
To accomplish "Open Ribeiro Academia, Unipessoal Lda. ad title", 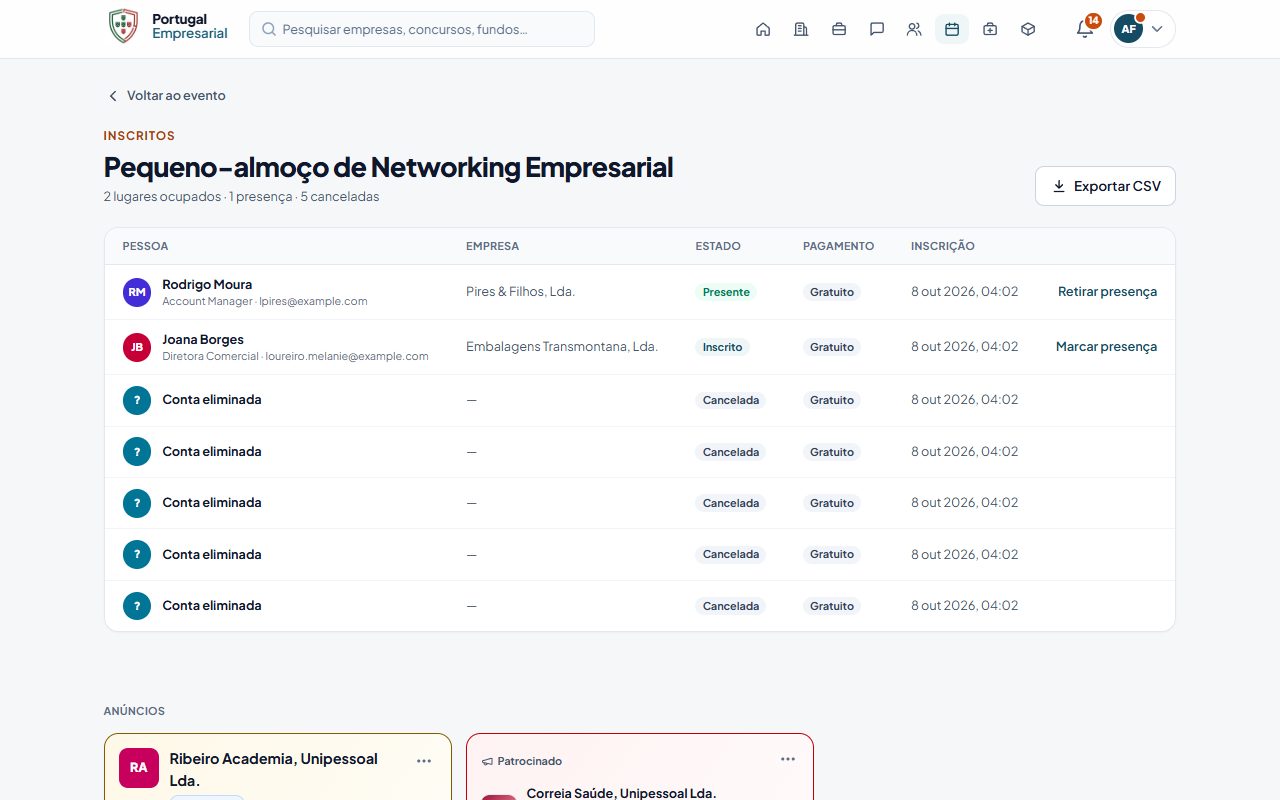I will pyautogui.click(x=274, y=769).
